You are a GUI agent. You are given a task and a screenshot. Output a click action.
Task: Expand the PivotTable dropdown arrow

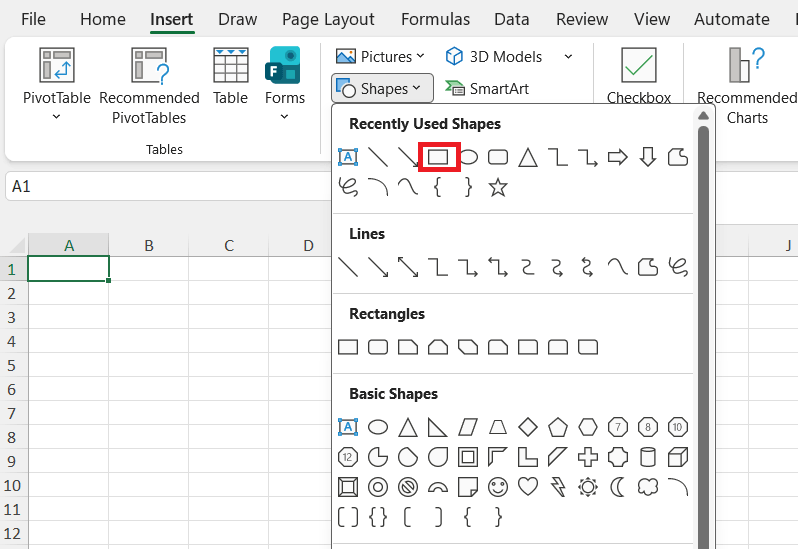tap(56, 117)
